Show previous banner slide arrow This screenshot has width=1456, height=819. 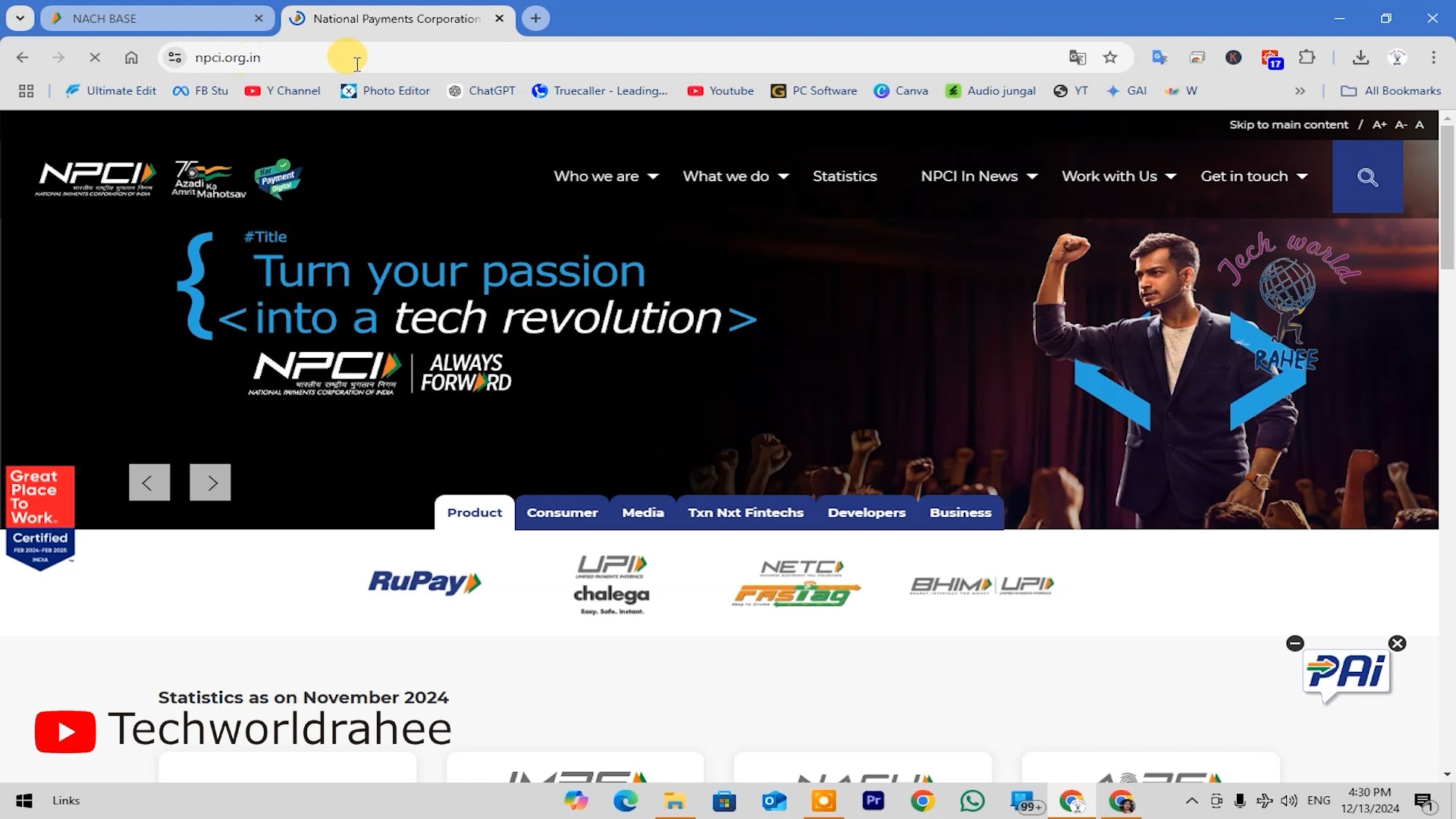149,482
